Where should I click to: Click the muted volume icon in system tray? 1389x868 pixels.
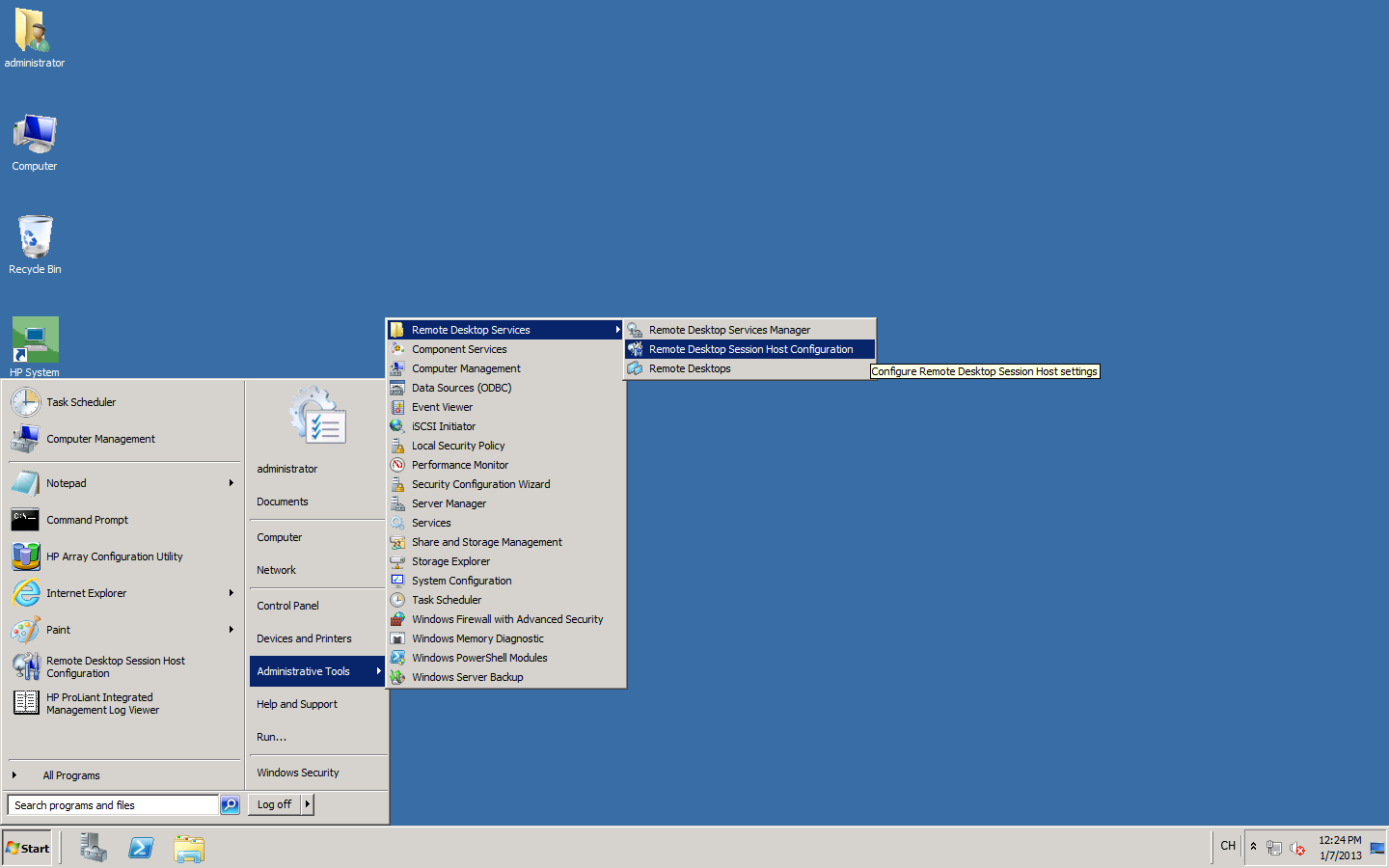click(1297, 848)
